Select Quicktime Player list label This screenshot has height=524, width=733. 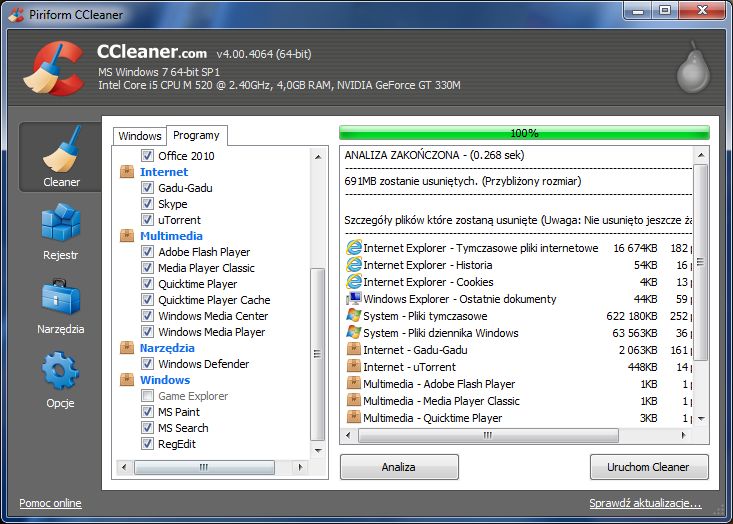point(197,284)
